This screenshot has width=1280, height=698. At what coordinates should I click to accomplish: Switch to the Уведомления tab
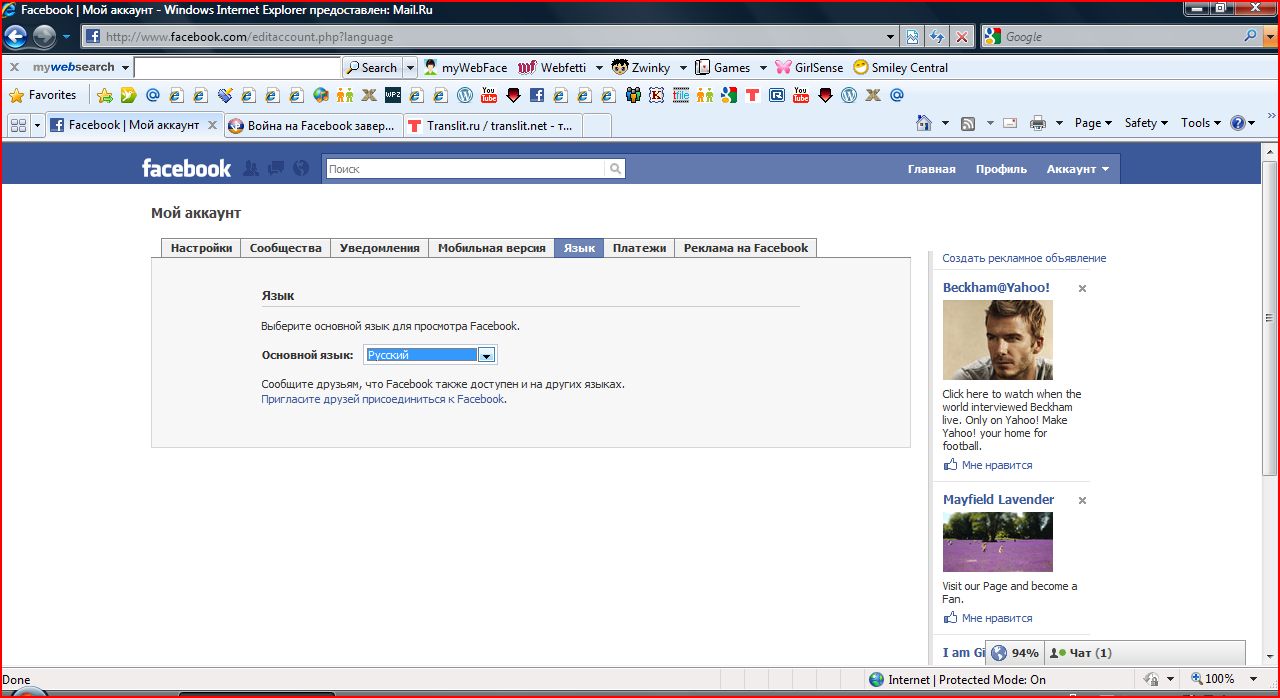point(379,248)
